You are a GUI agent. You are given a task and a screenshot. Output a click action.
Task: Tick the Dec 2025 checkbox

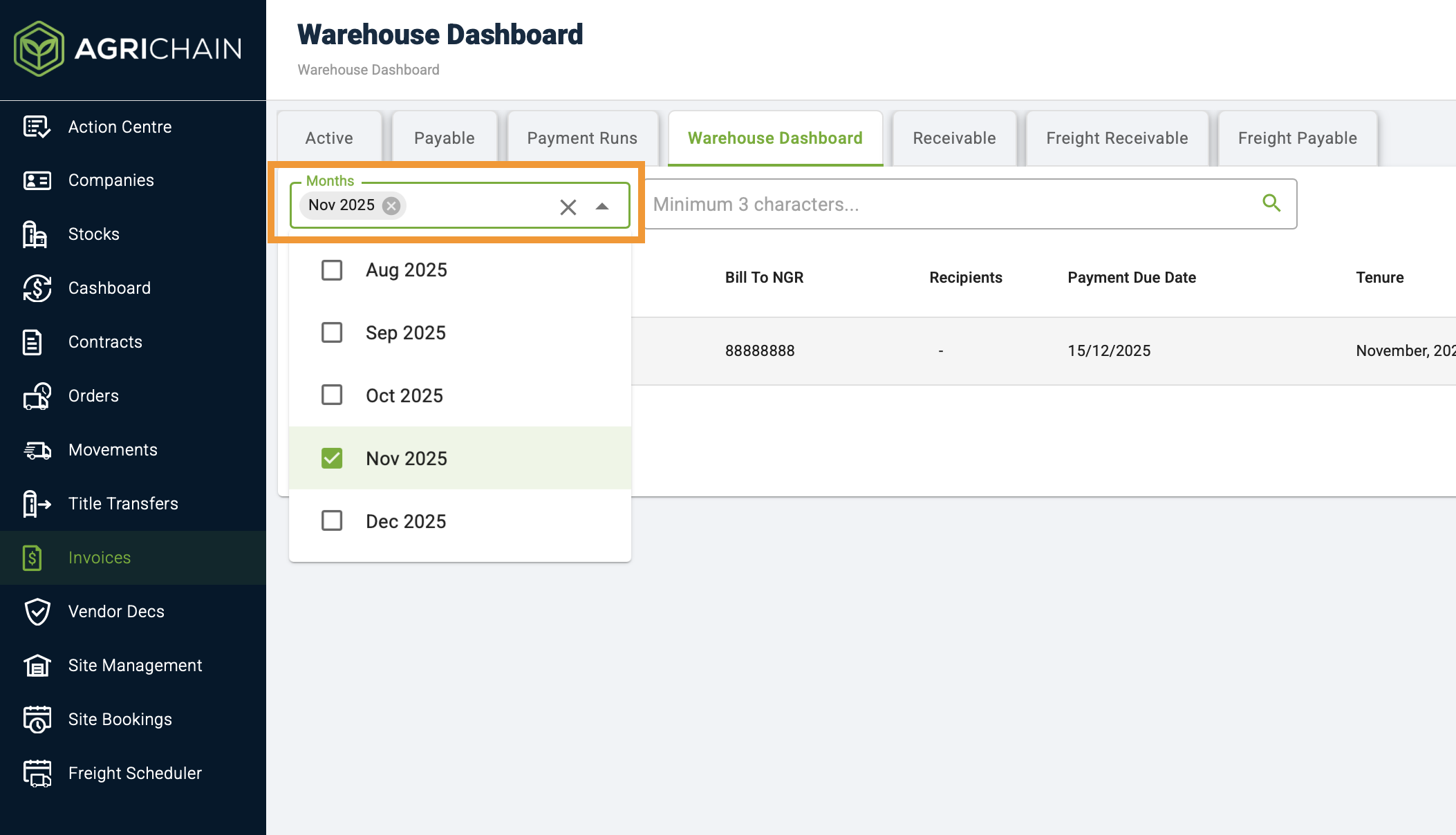tap(332, 520)
